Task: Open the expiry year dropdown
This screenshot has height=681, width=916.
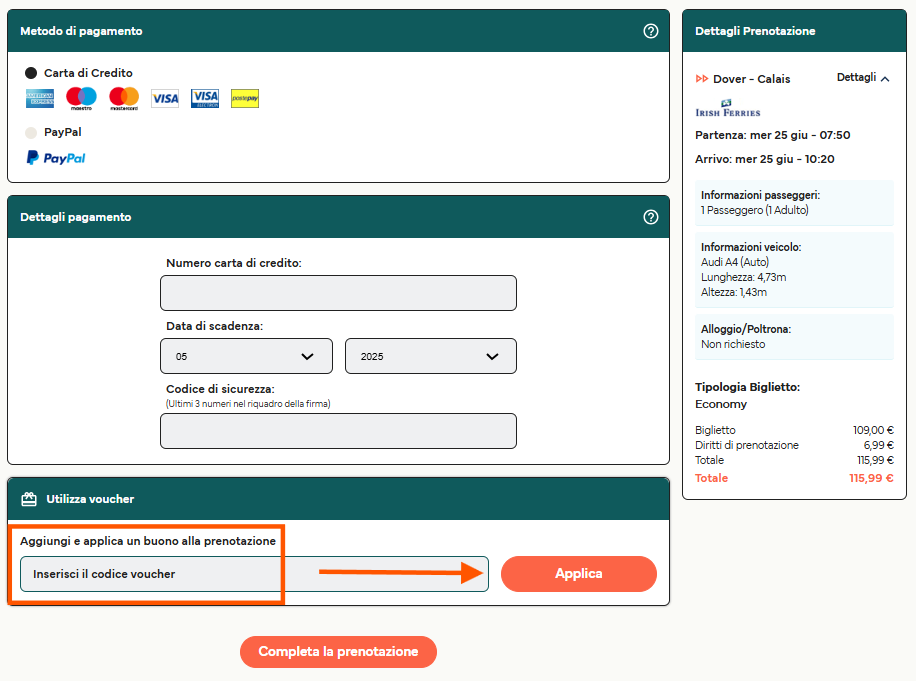Action: click(430, 356)
